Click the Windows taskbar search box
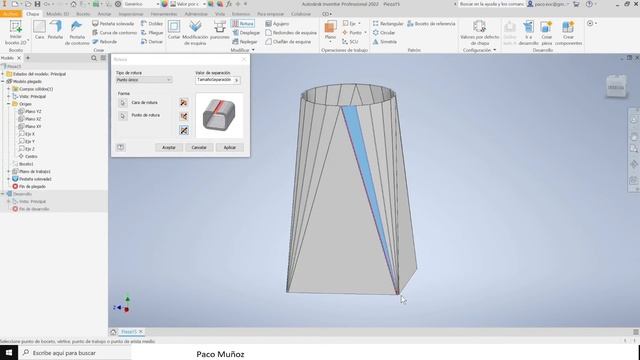This screenshot has width=640, height=360. pyautogui.click(x=75, y=353)
